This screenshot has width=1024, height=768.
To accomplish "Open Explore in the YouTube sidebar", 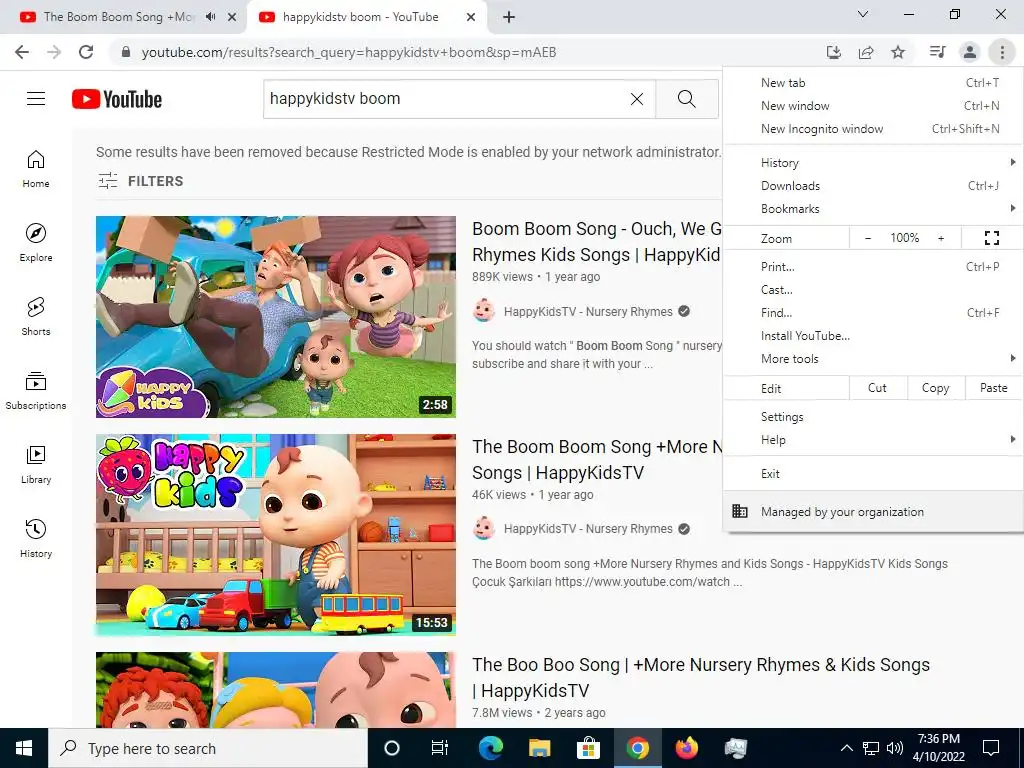I will (x=36, y=243).
